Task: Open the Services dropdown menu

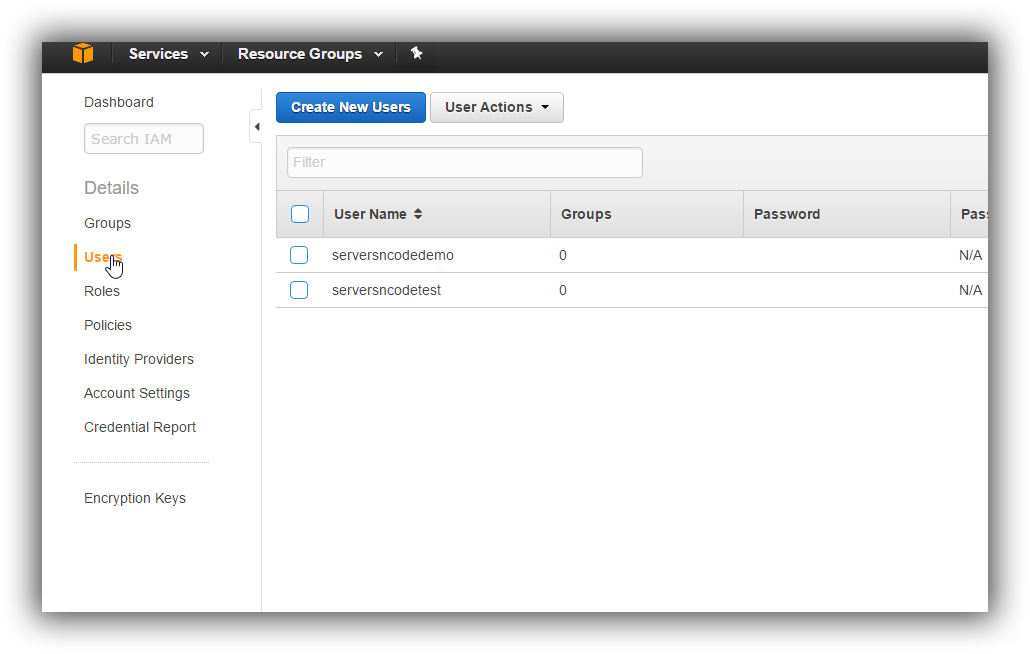Action: (x=168, y=54)
